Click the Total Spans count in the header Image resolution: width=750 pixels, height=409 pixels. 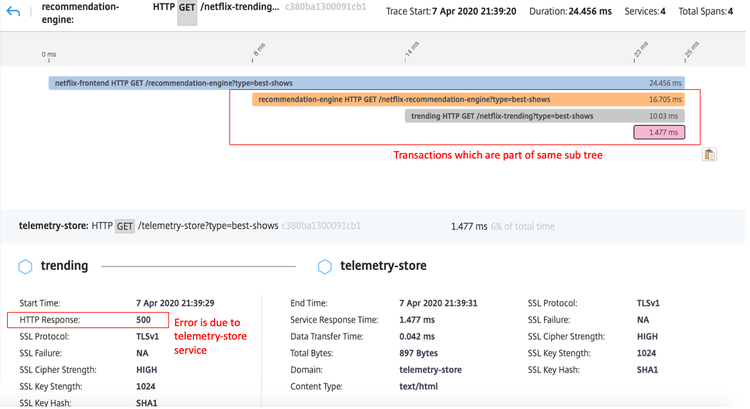pyautogui.click(x=730, y=11)
